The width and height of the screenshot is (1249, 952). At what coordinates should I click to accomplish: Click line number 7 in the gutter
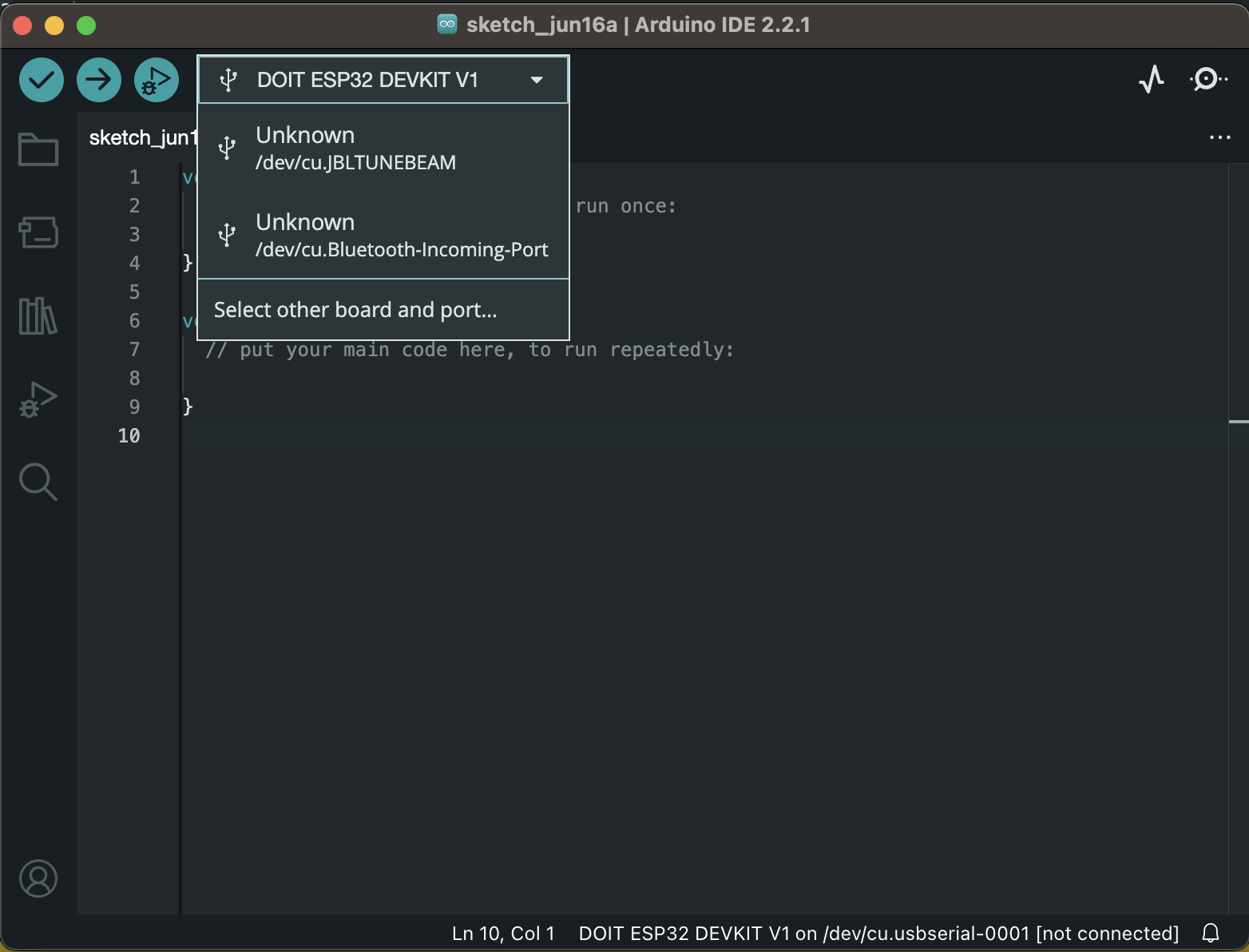coord(134,350)
